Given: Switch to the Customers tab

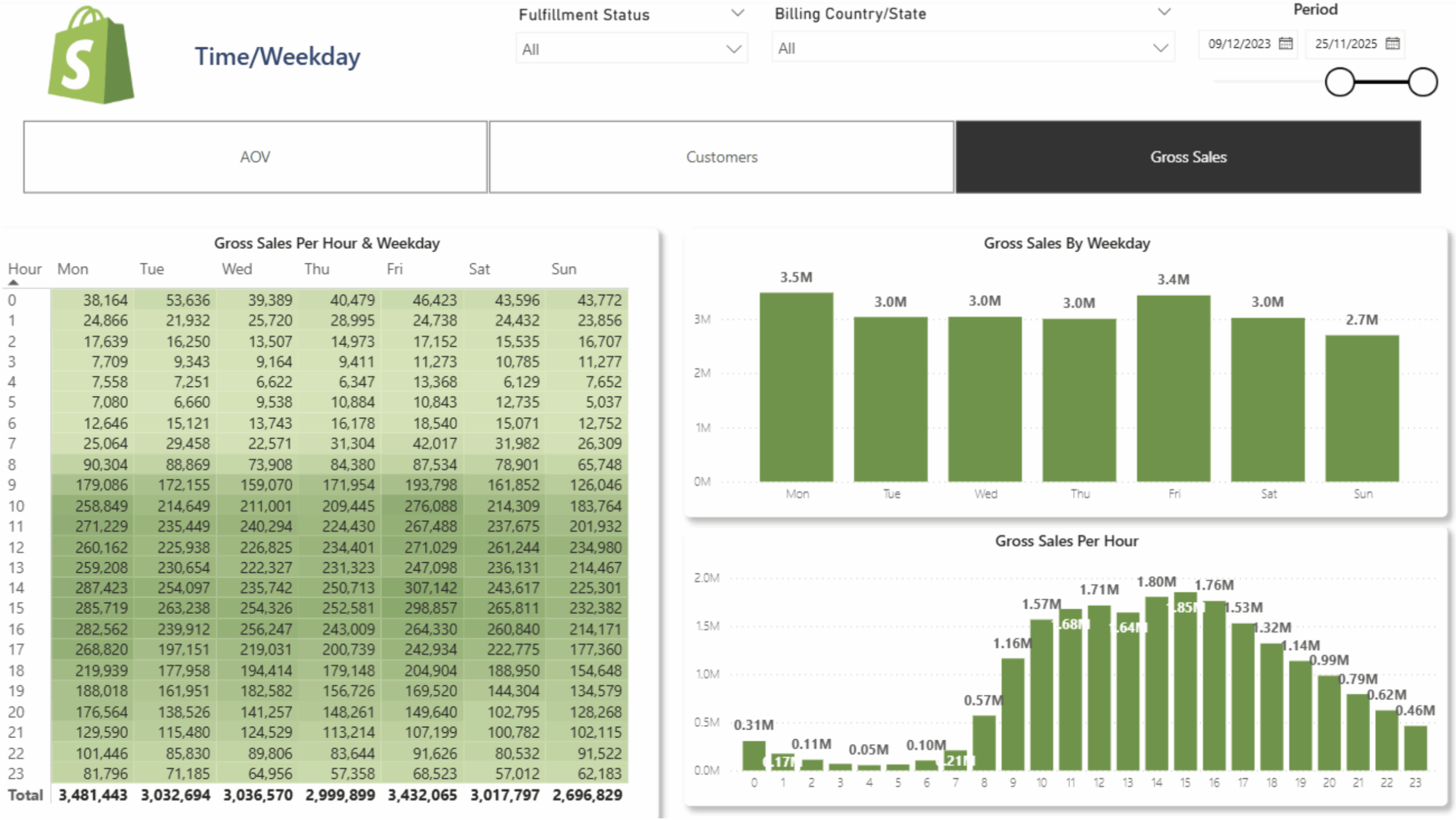Looking at the screenshot, I should point(721,156).
